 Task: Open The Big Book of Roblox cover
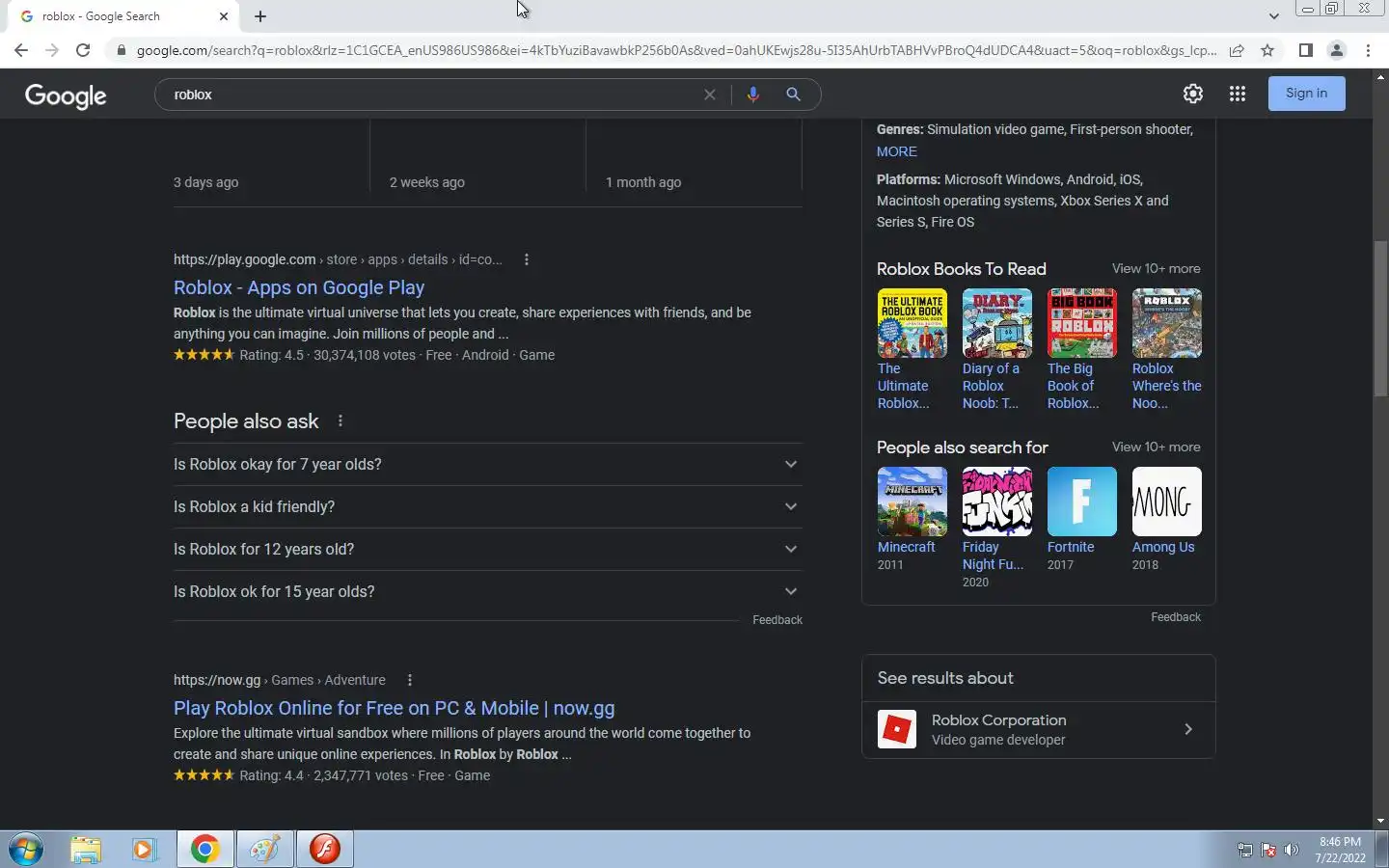[x=1081, y=323]
